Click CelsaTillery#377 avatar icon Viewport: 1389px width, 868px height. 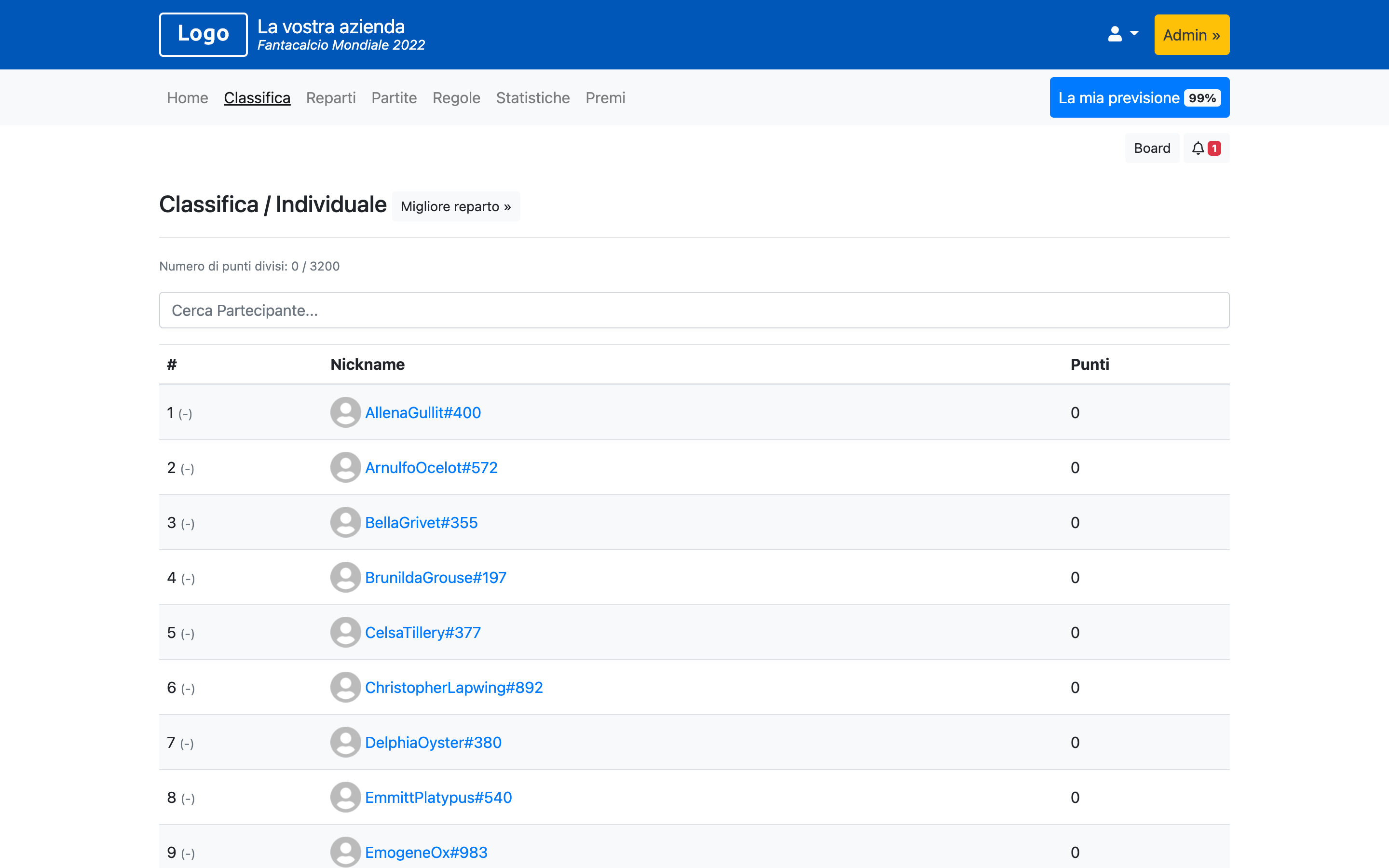coord(345,632)
